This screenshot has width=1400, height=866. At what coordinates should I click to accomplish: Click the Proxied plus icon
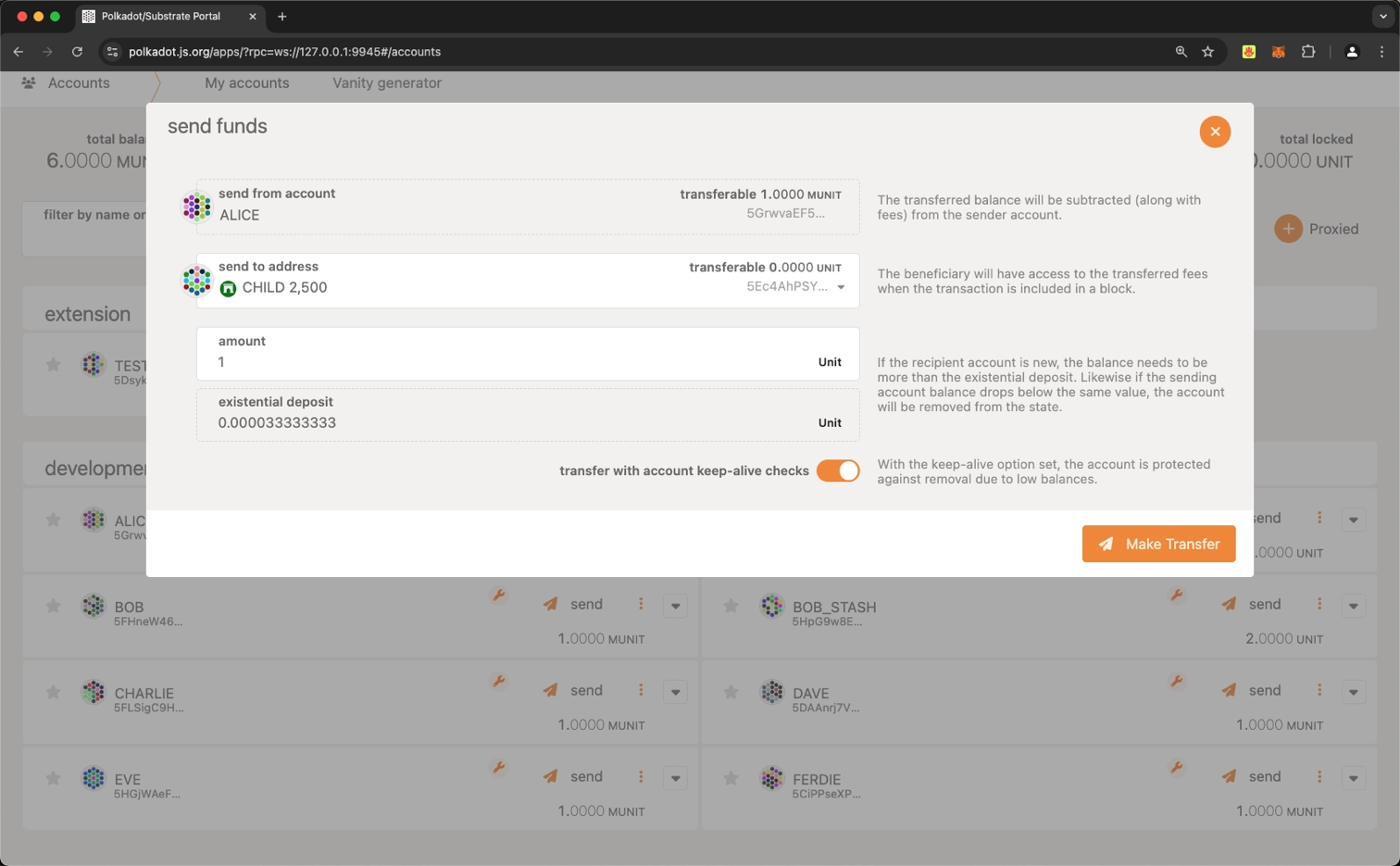[1288, 229]
